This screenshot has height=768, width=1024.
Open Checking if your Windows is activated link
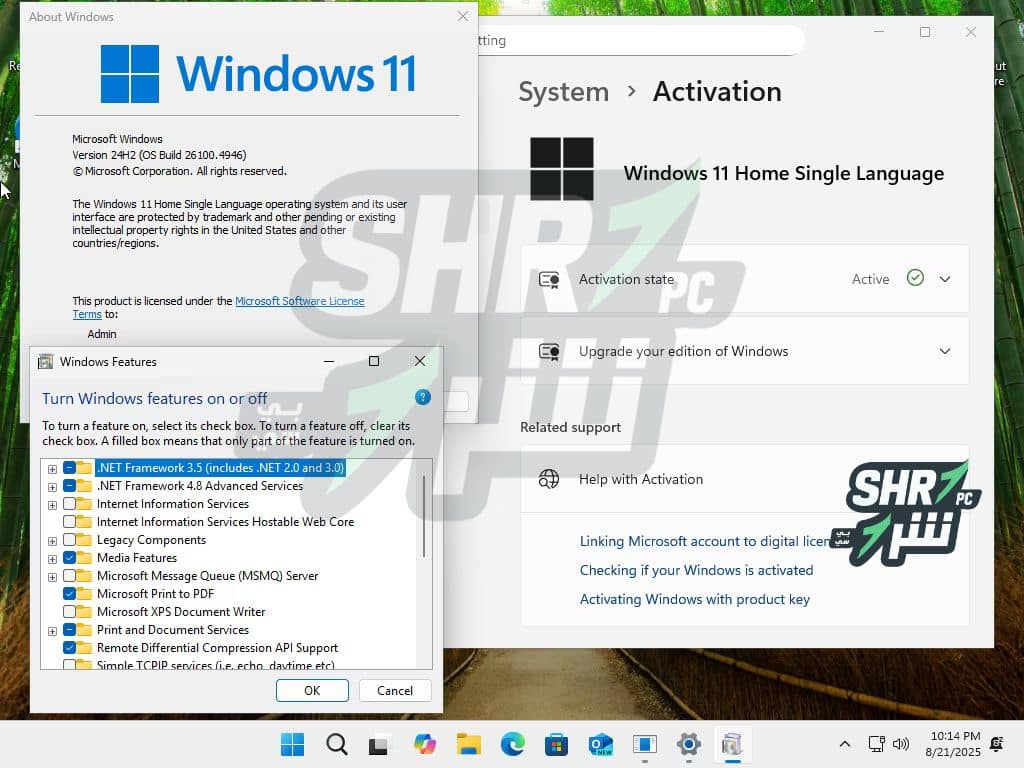pos(696,570)
